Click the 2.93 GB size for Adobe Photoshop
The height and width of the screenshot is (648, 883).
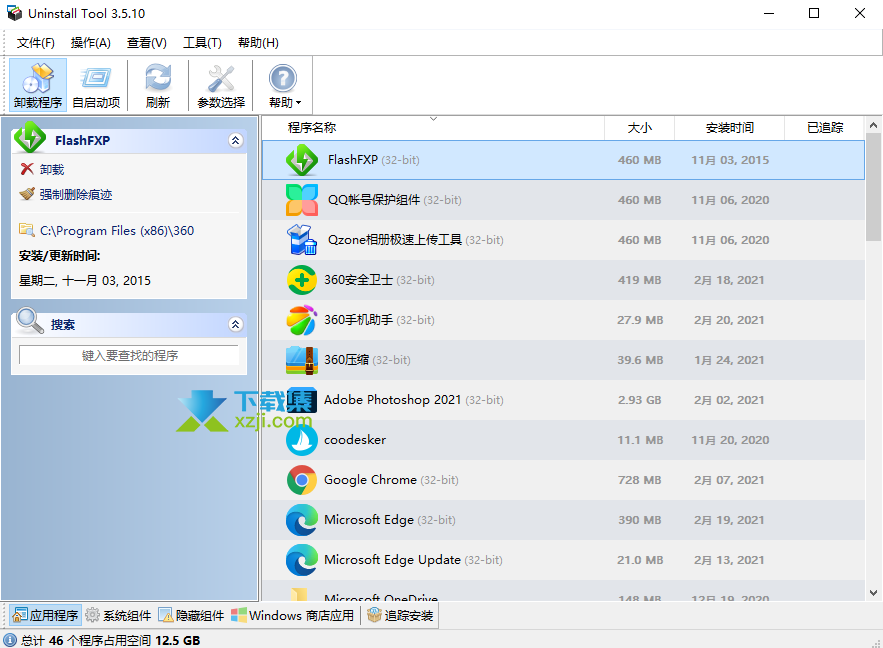[x=640, y=400]
